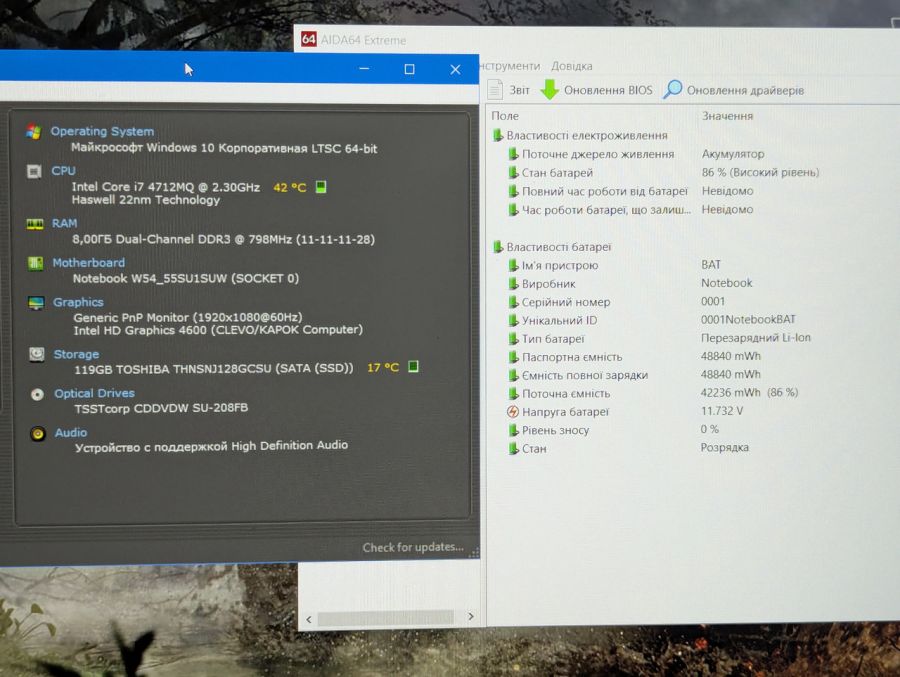The height and width of the screenshot is (677, 900).
Task: Click the Motherboard icon
Action: (x=36, y=264)
